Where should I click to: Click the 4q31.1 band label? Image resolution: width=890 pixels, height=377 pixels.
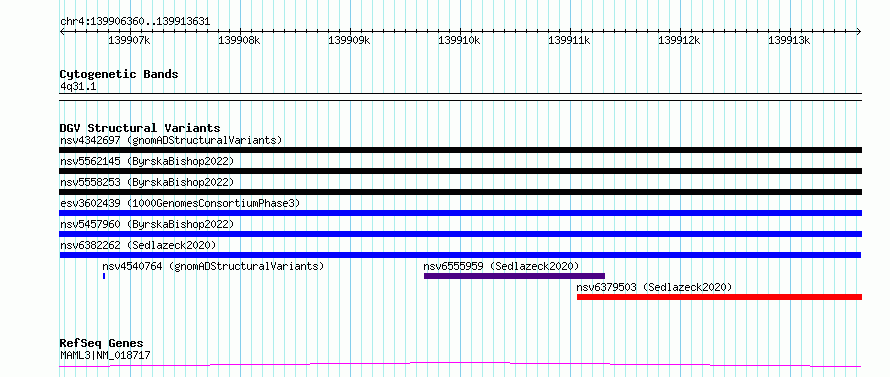point(77,87)
